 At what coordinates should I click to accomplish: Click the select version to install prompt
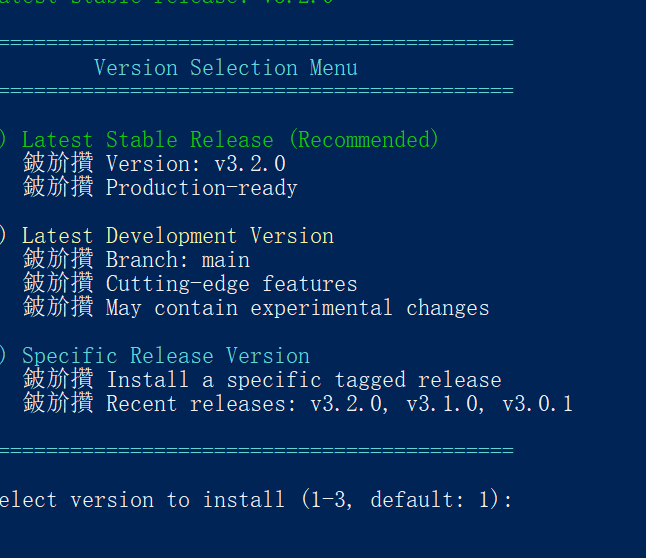[255, 500]
